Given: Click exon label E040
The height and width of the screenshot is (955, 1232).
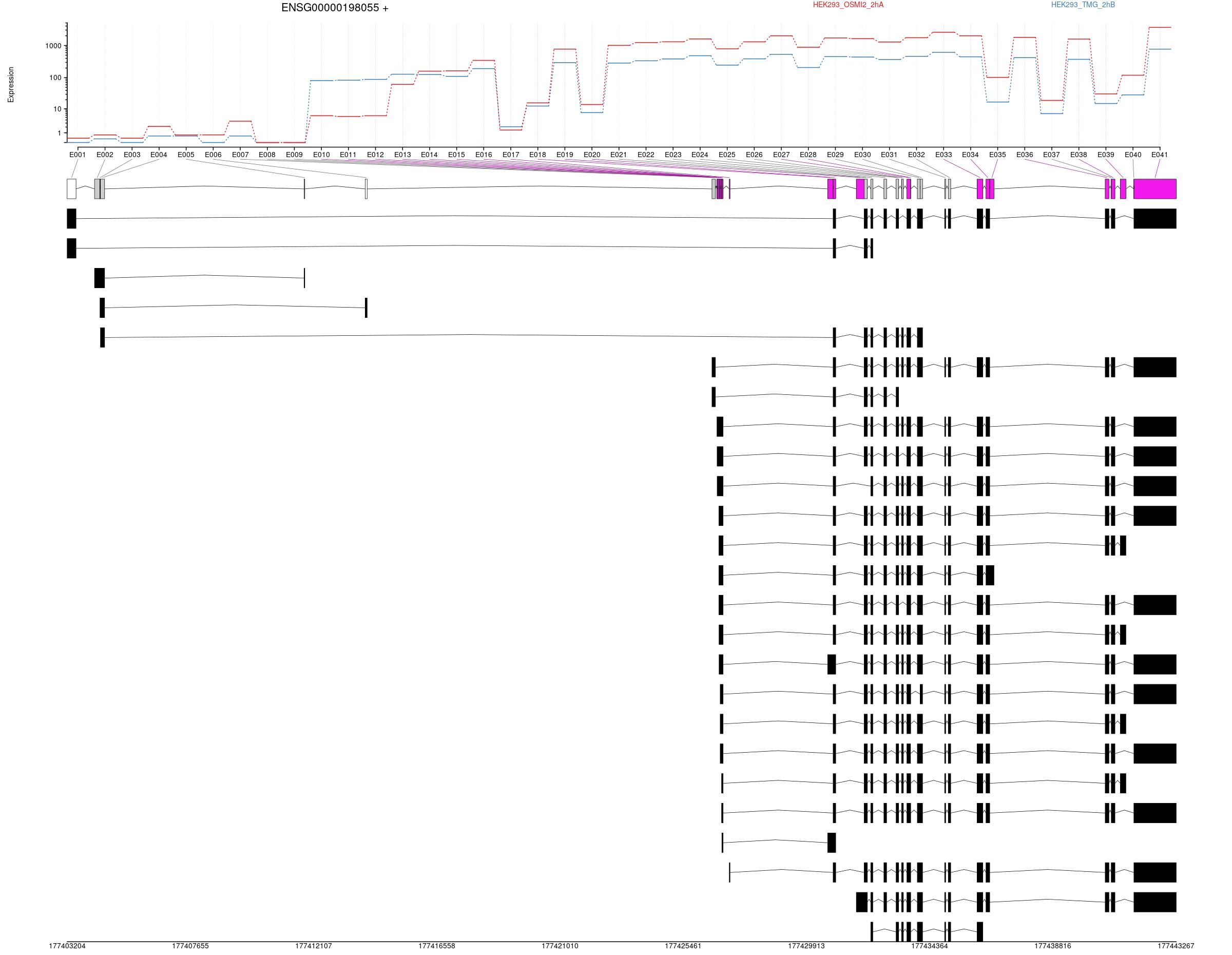Looking at the screenshot, I should click(1133, 155).
